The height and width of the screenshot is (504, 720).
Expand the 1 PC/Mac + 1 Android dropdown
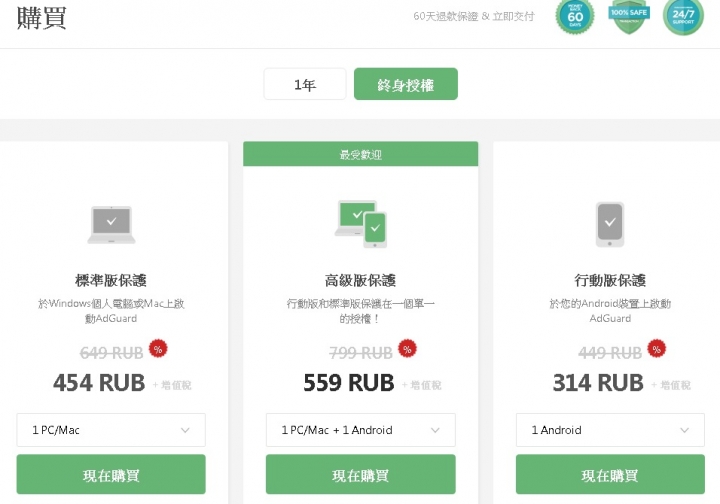click(x=361, y=430)
